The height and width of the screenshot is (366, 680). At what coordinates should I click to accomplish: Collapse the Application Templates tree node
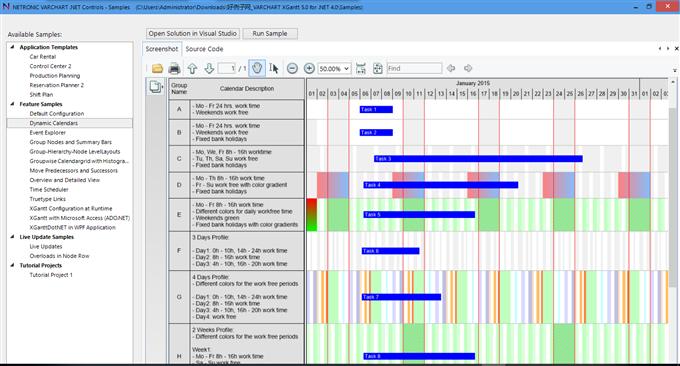point(12,47)
